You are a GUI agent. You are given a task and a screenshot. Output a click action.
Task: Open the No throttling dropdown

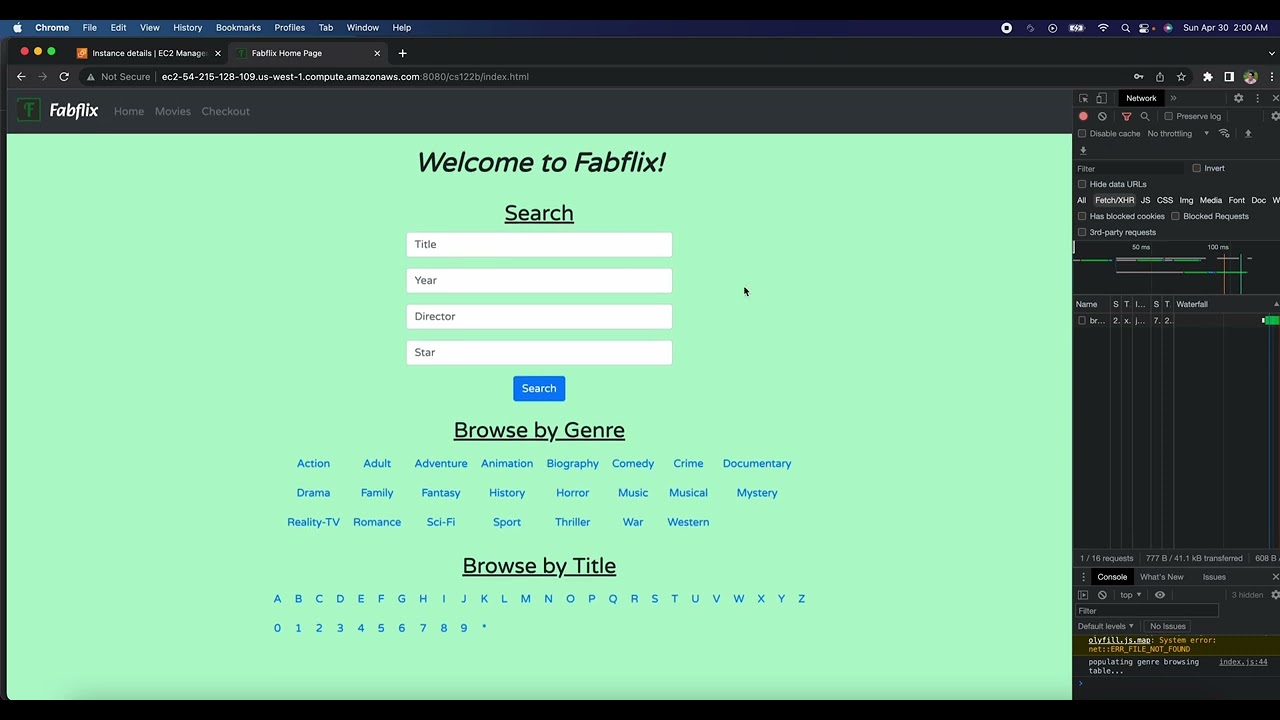(1178, 134)
